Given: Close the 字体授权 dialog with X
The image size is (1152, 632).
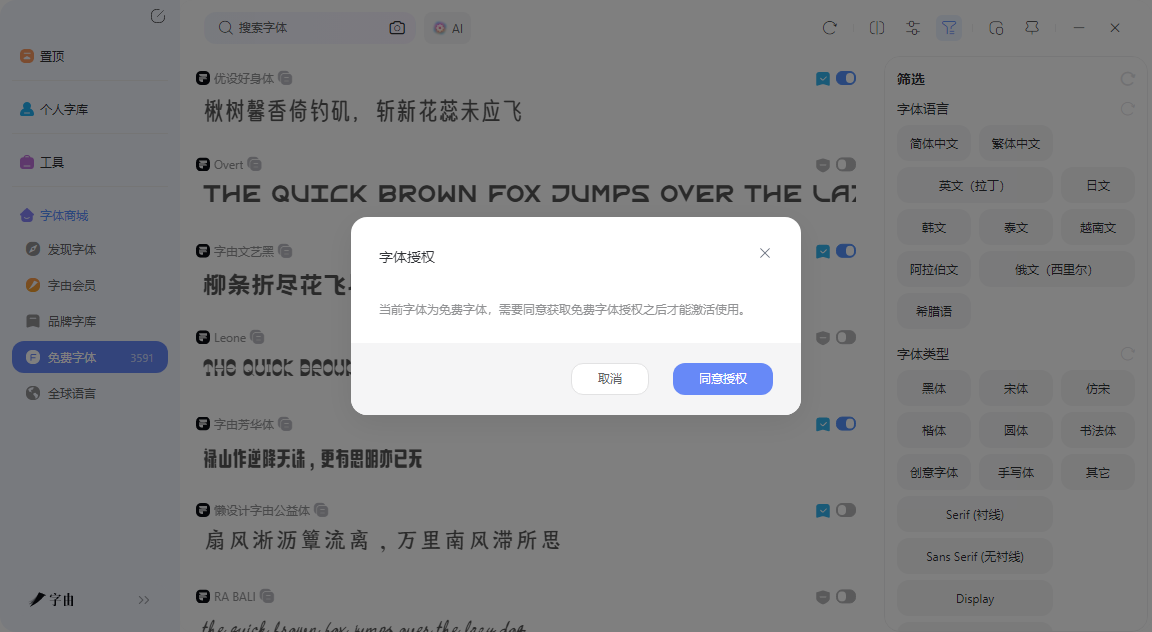Looking at the screenshot, I should [x=765, y=253].
